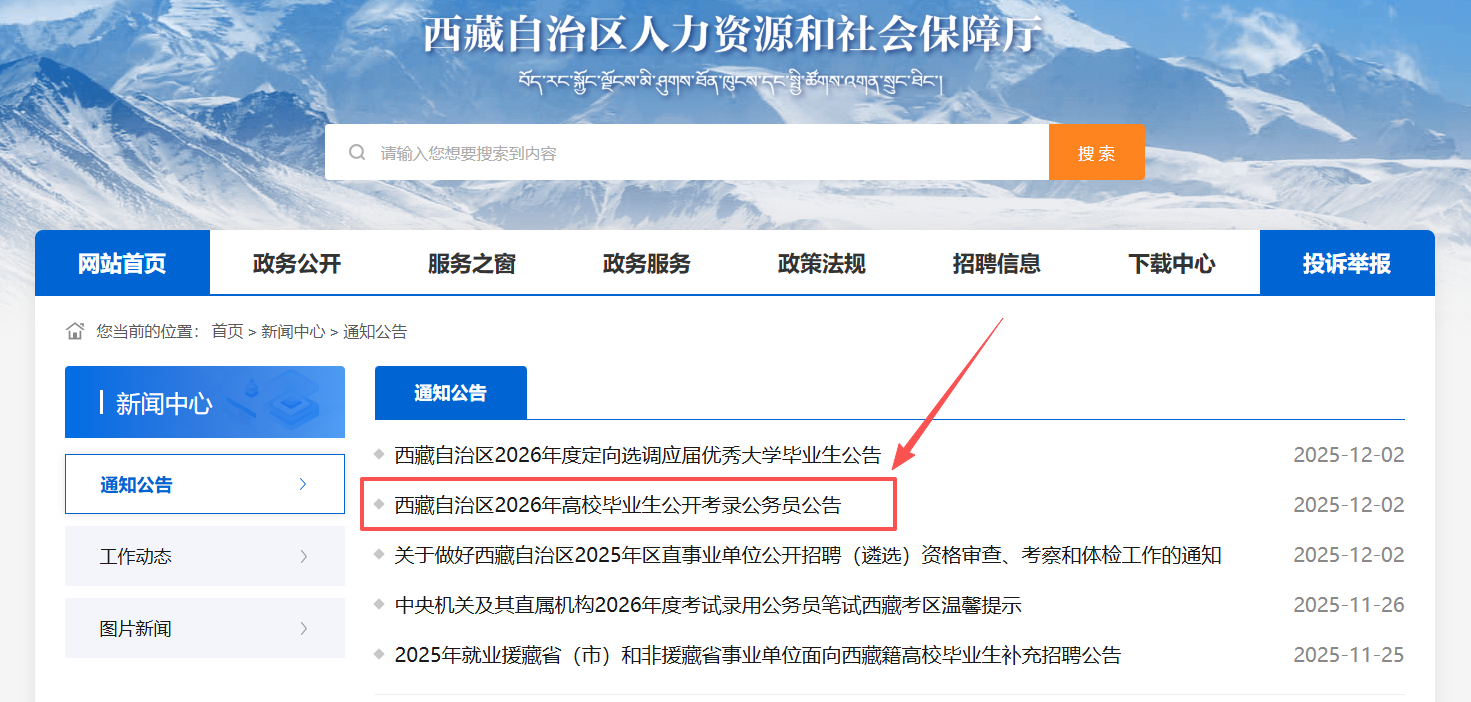Open the 政务公开 navigation menu
Screen dimensions: 1471x702
[x=297, y=264]
